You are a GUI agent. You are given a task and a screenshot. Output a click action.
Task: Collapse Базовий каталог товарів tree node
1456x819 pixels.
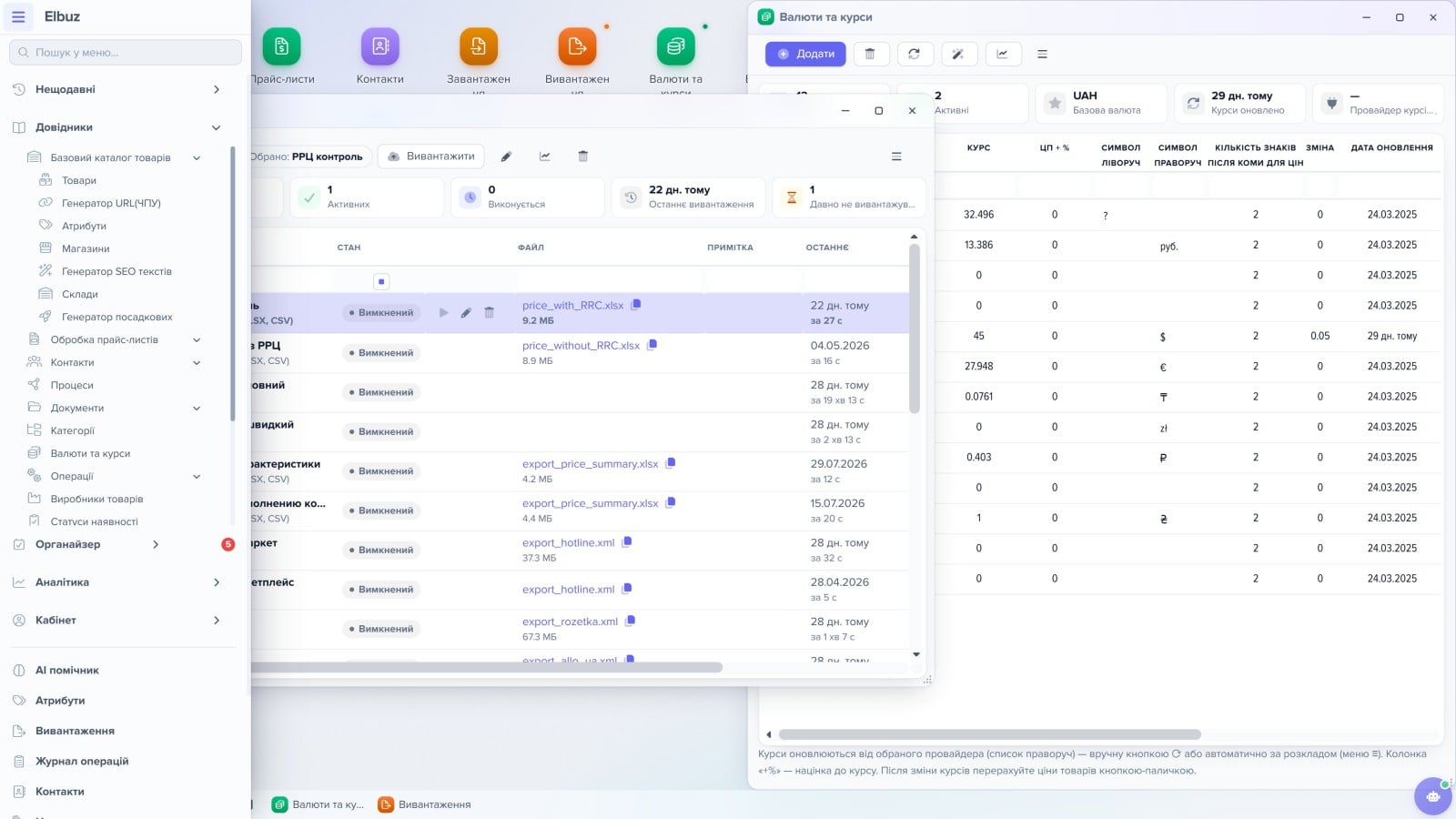pos(197,157)
